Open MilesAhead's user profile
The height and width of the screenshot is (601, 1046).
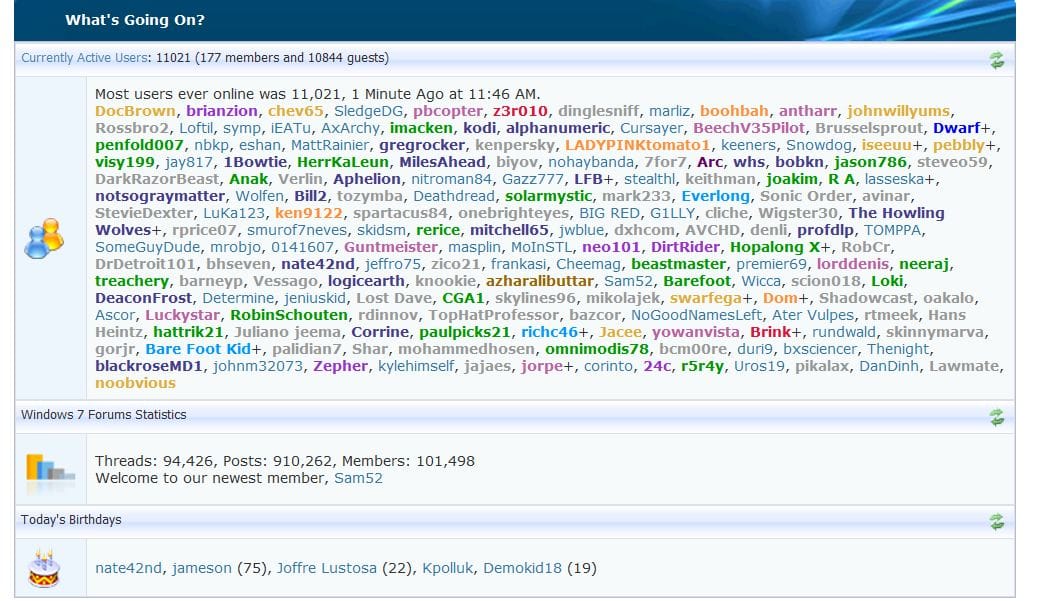tap(442, 162)
